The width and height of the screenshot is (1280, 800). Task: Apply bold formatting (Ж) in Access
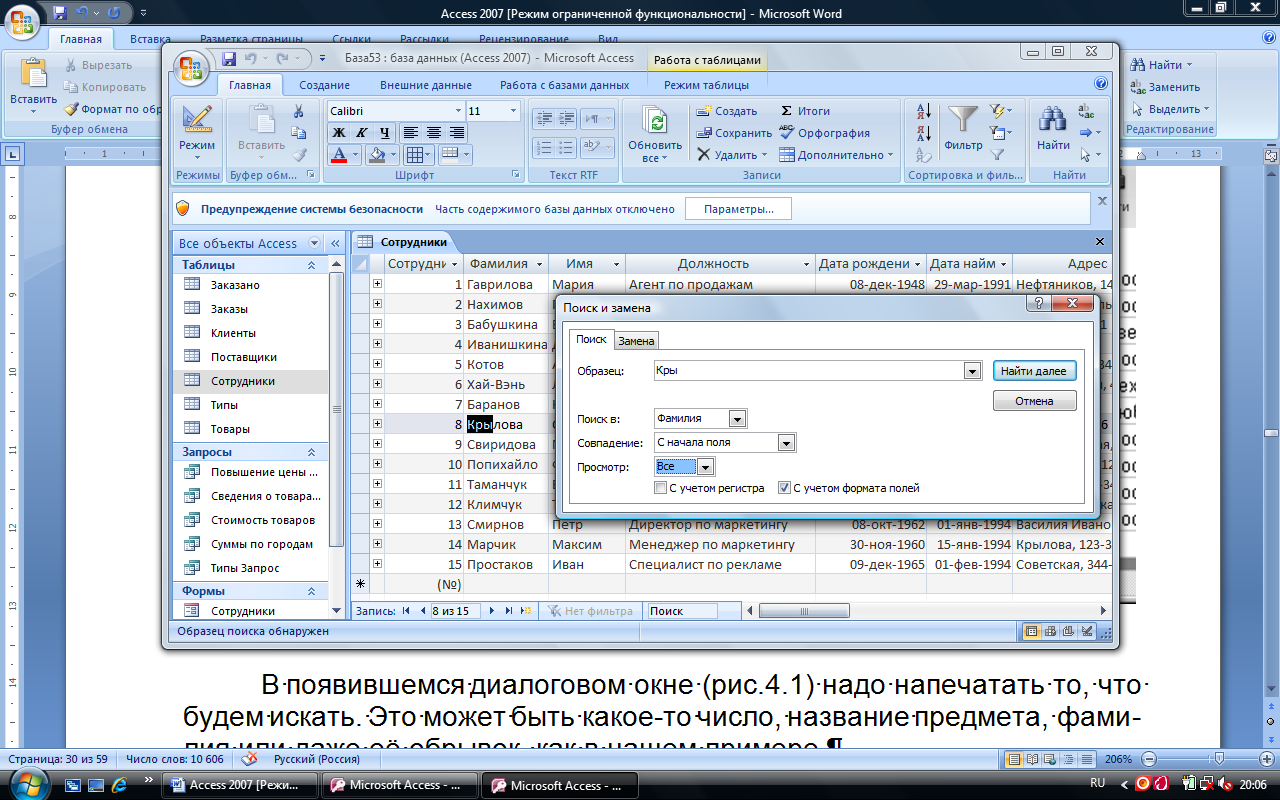coord(339,132)
